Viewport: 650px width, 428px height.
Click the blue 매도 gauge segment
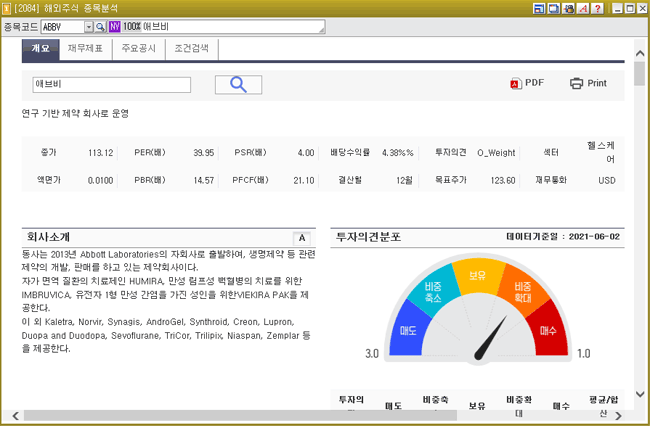coord(407,331)
